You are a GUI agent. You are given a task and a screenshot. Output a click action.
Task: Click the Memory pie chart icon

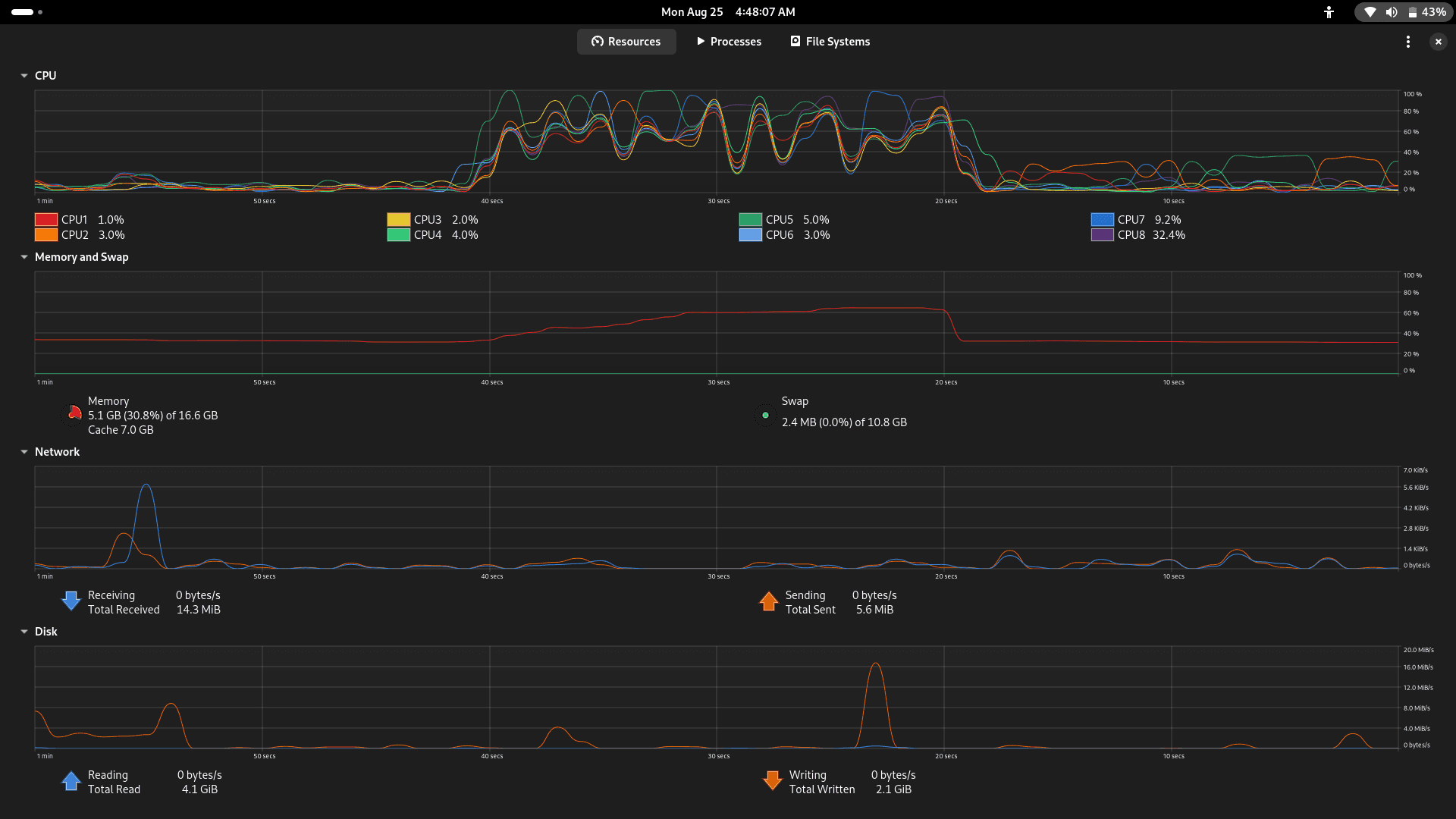pyautogui.click(x=73, y=415)
